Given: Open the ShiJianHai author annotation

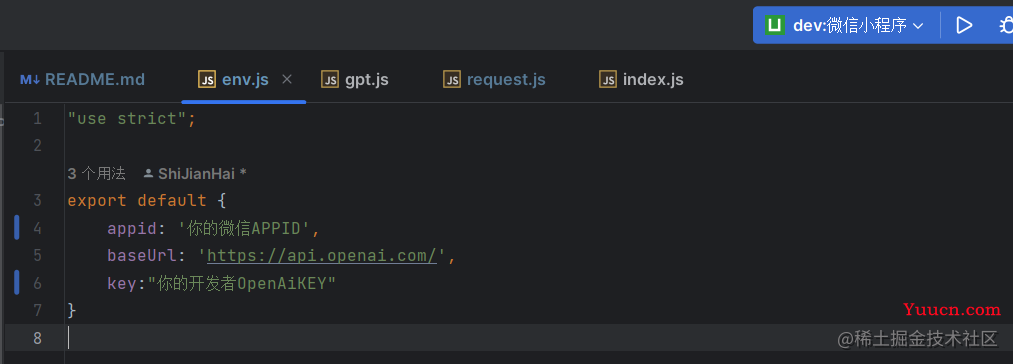Looking at the screenshot, I should point(195,173).
